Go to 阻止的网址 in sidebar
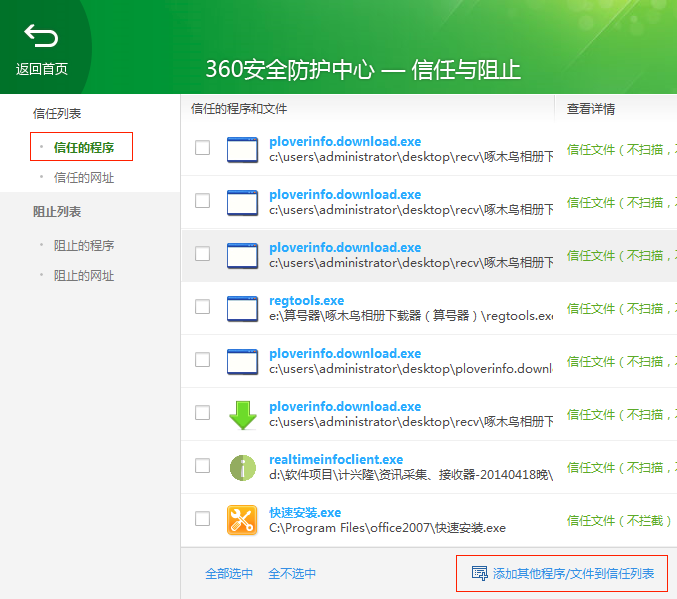The image size is (677, 599). [84, 276]
